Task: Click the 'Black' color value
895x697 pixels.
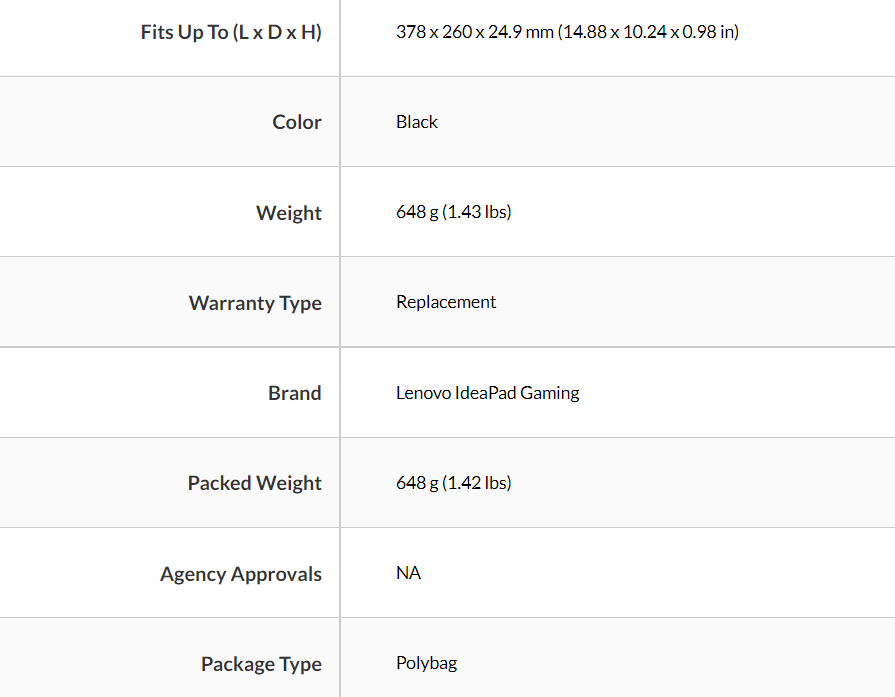Action: (417, 122)
